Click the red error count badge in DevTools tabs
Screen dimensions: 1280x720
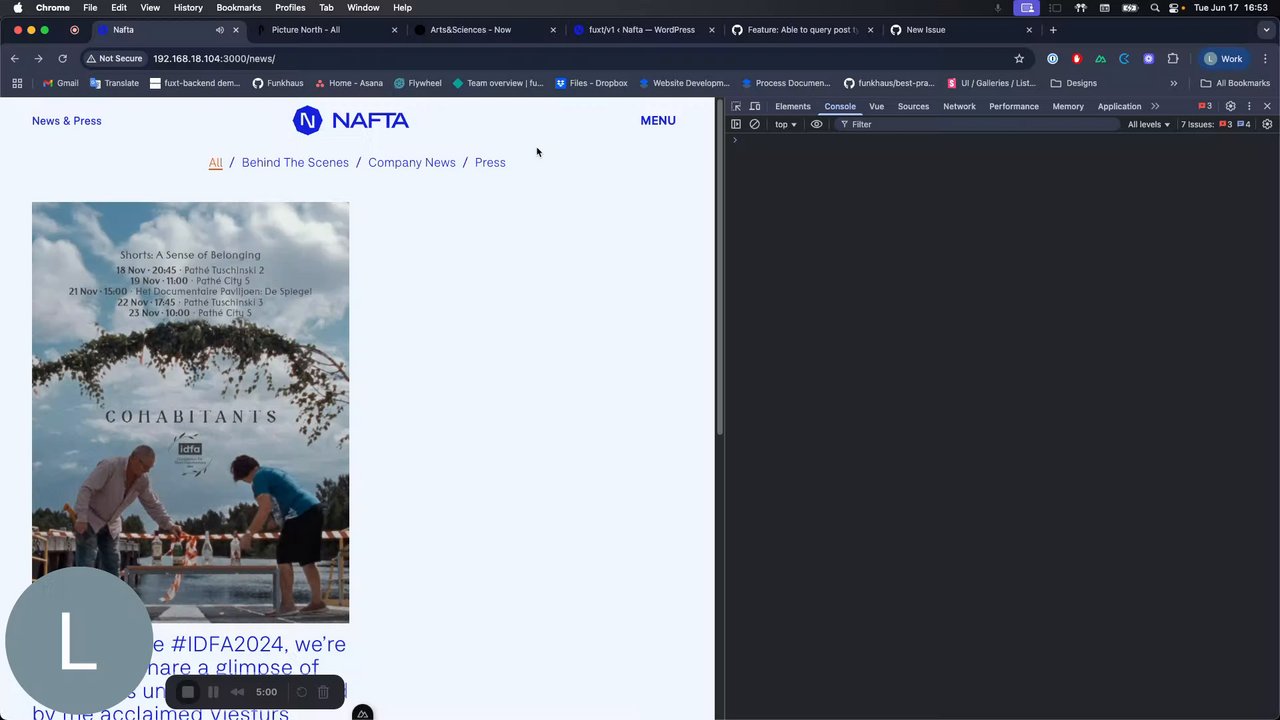[1205, 106]
